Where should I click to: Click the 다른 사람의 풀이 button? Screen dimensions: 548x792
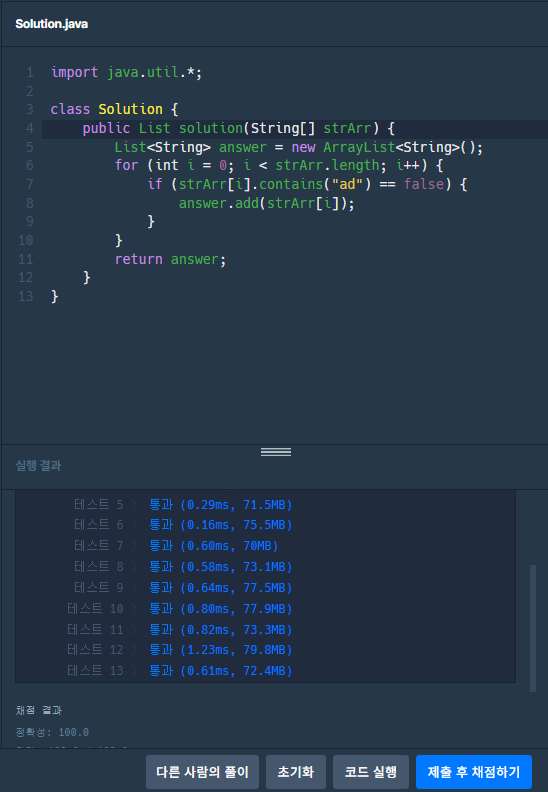click(203, 772)
